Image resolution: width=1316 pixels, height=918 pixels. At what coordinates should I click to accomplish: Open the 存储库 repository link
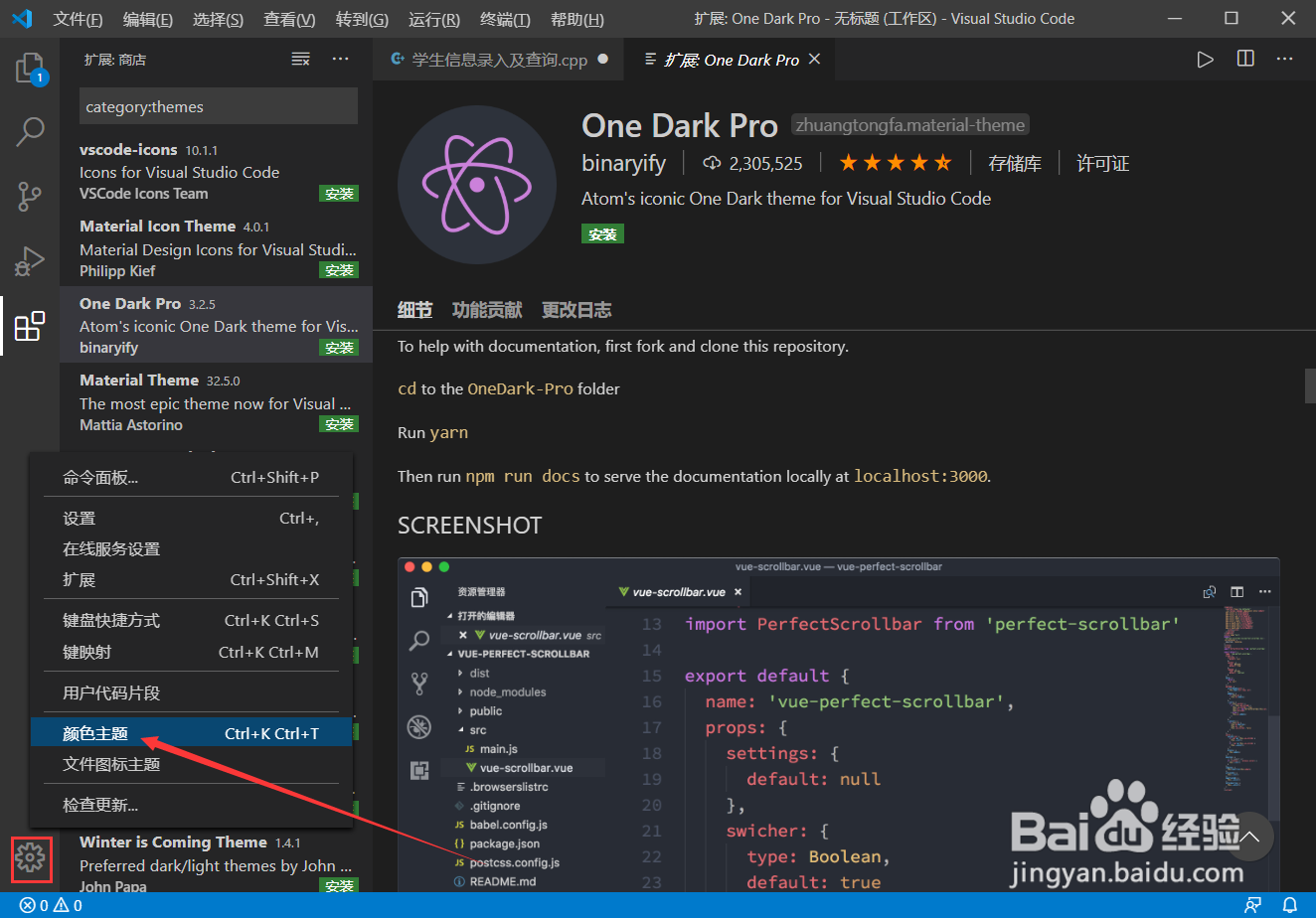point(1015,164)
